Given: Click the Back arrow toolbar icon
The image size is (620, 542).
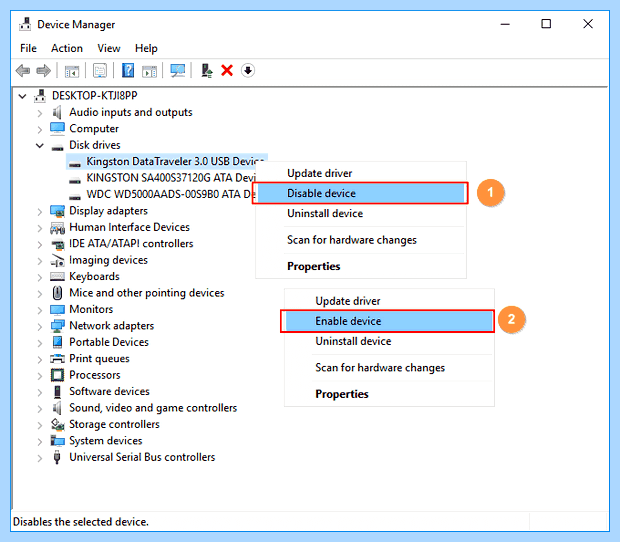Looking at the screenshot, I should click(x=23, y=71).
